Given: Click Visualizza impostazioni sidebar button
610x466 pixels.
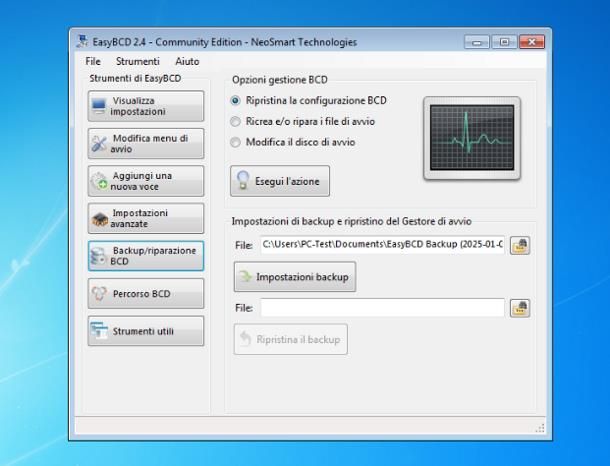Looking at the screenshot, I should tap(146, 106).
